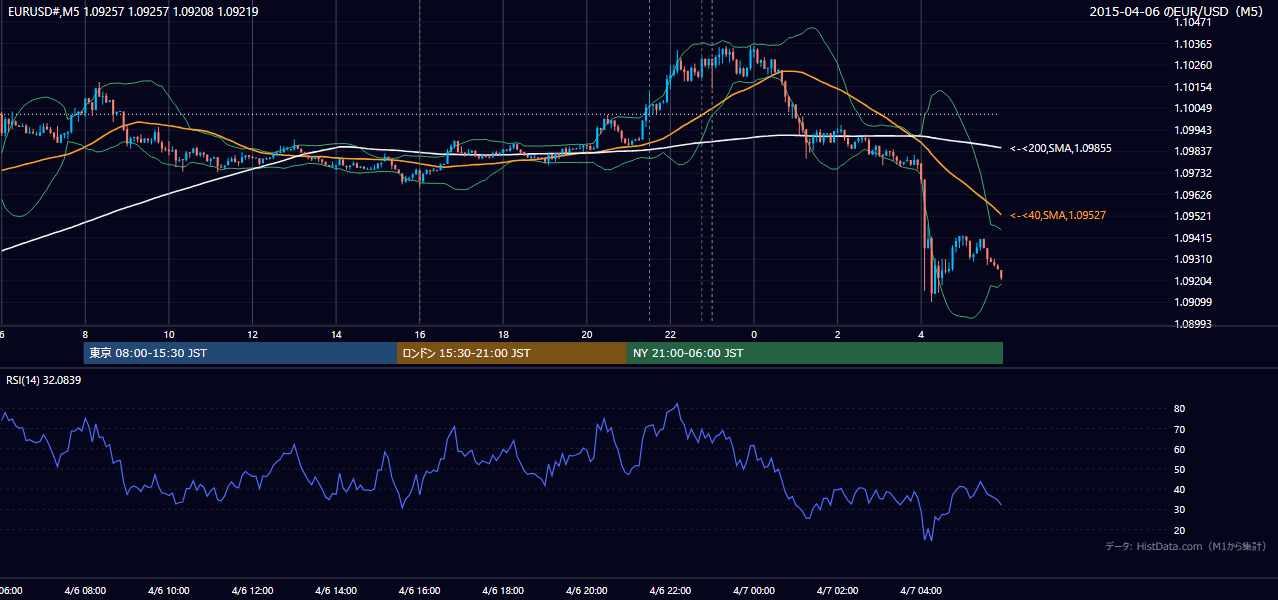Click price axis value 1.09732

pyautogui.click(x=1193, y=173)
